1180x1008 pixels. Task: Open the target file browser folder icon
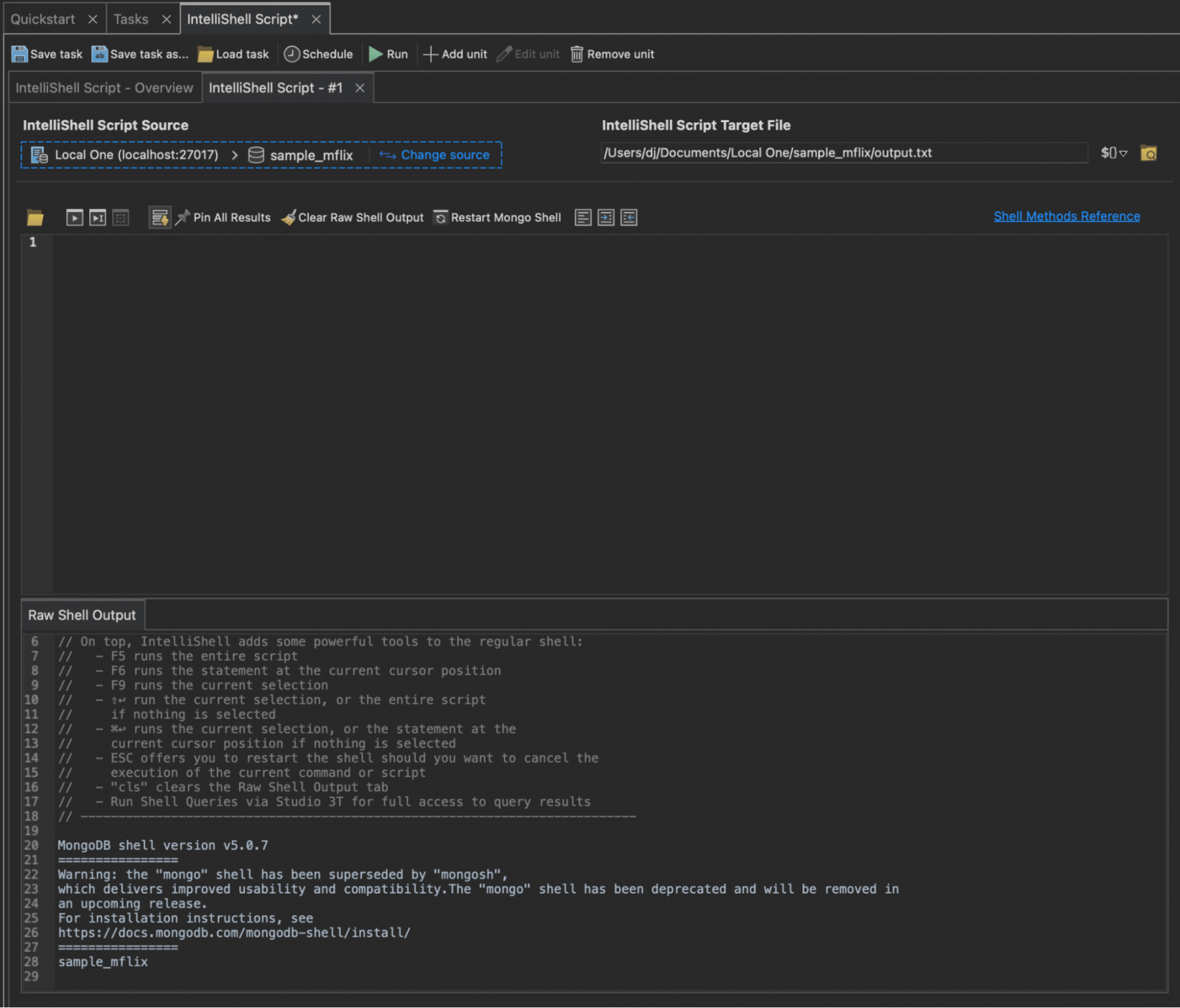[x=1149, y=153]
